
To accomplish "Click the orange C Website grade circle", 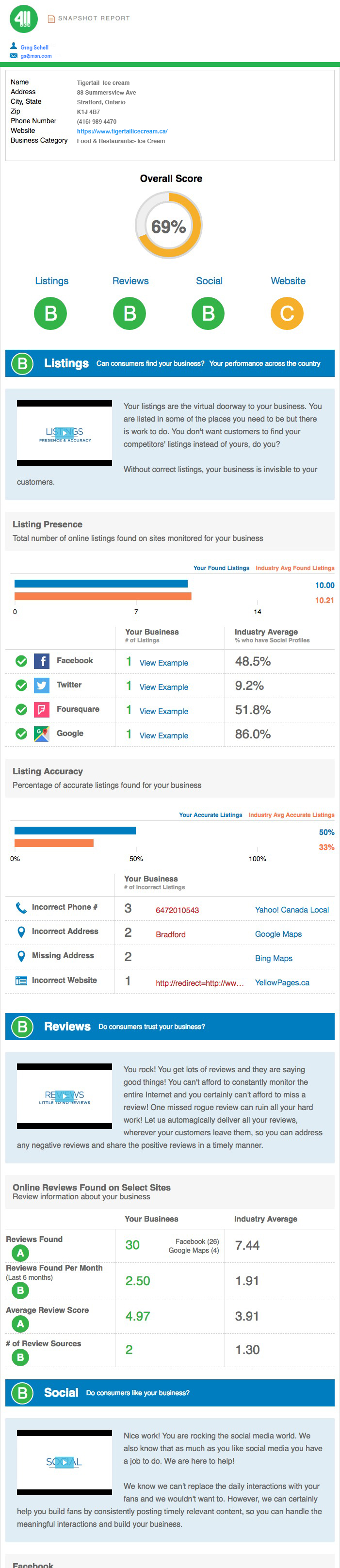I will point(287,313).
